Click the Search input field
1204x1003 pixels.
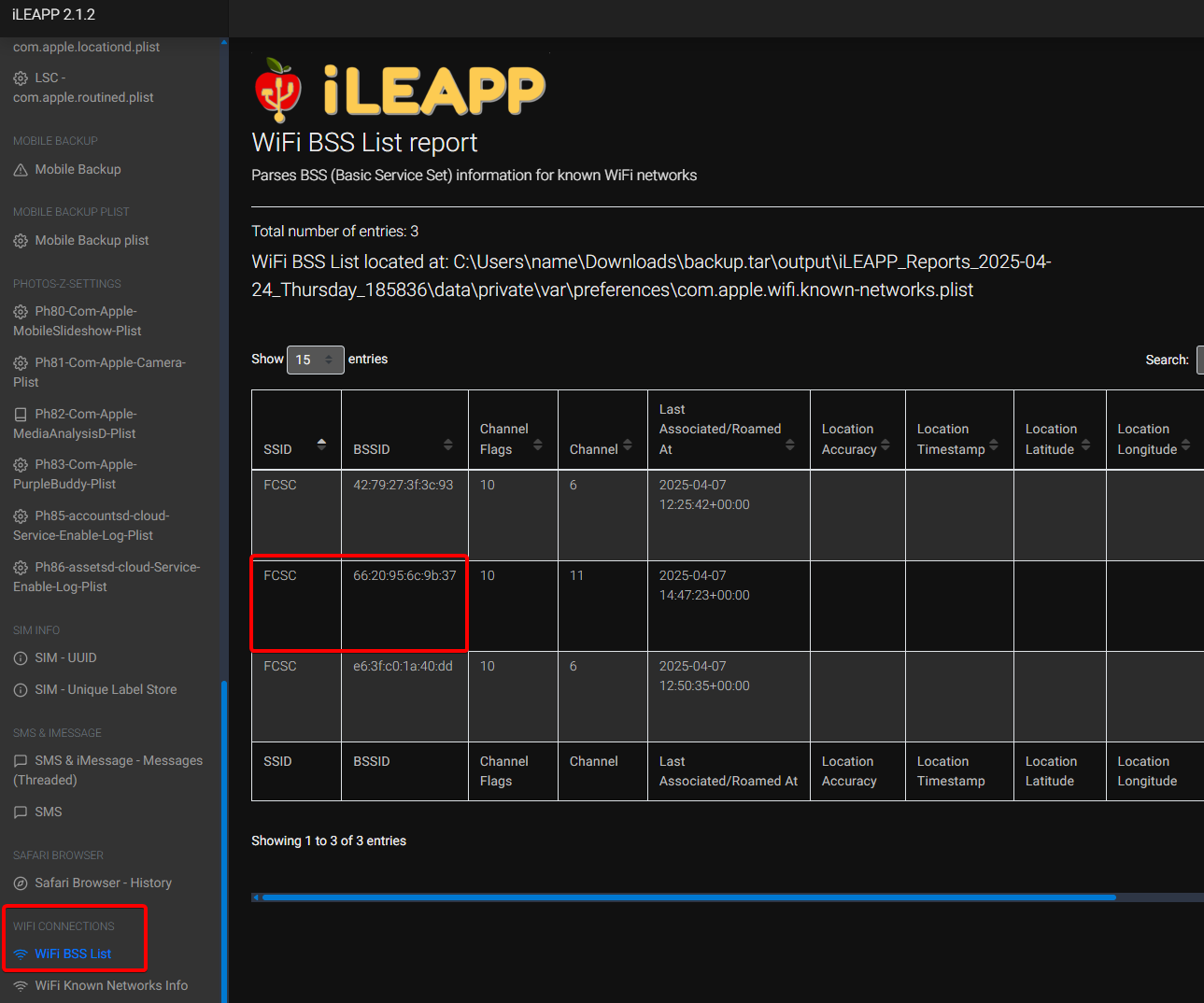[x=1200, y=360]
